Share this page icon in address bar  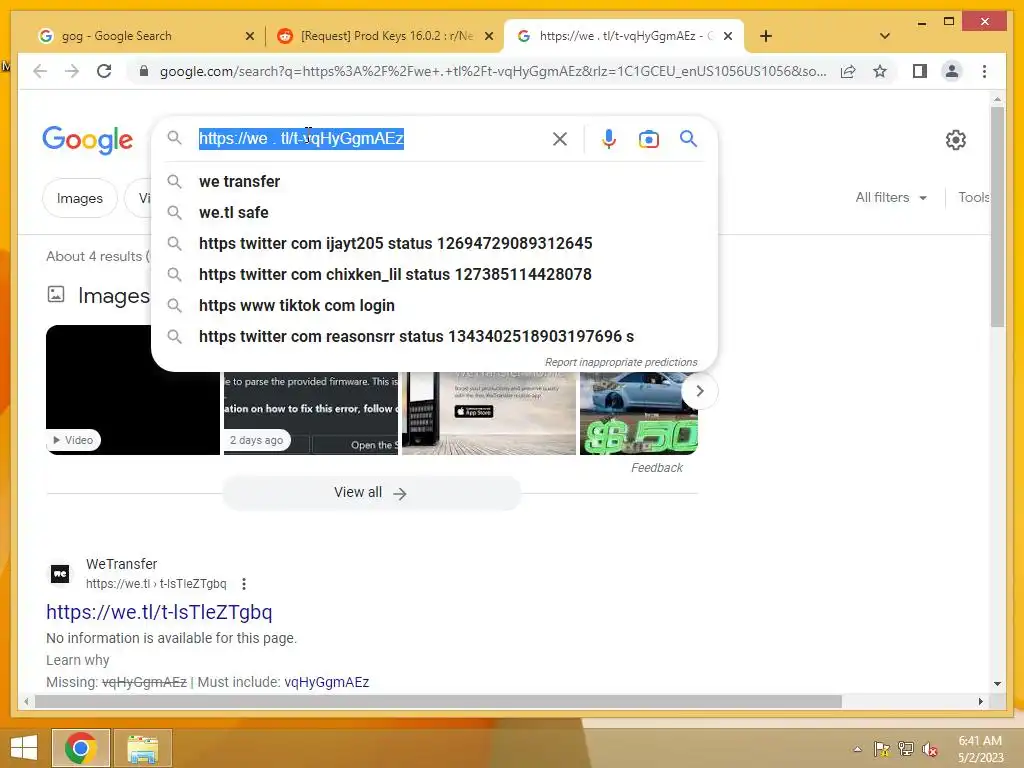848,71
